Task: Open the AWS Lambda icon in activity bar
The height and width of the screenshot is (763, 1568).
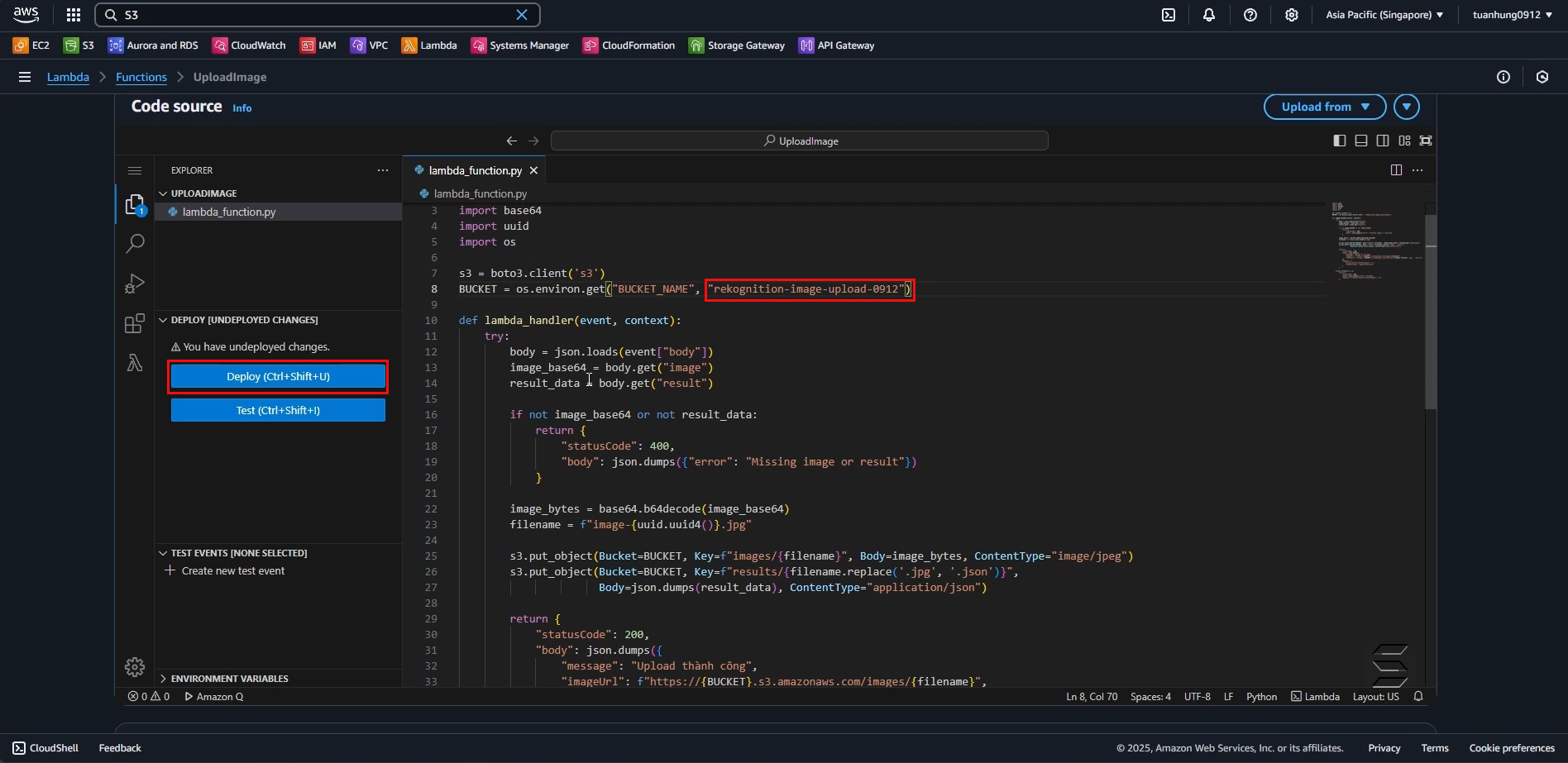Action: pos(135,363)
